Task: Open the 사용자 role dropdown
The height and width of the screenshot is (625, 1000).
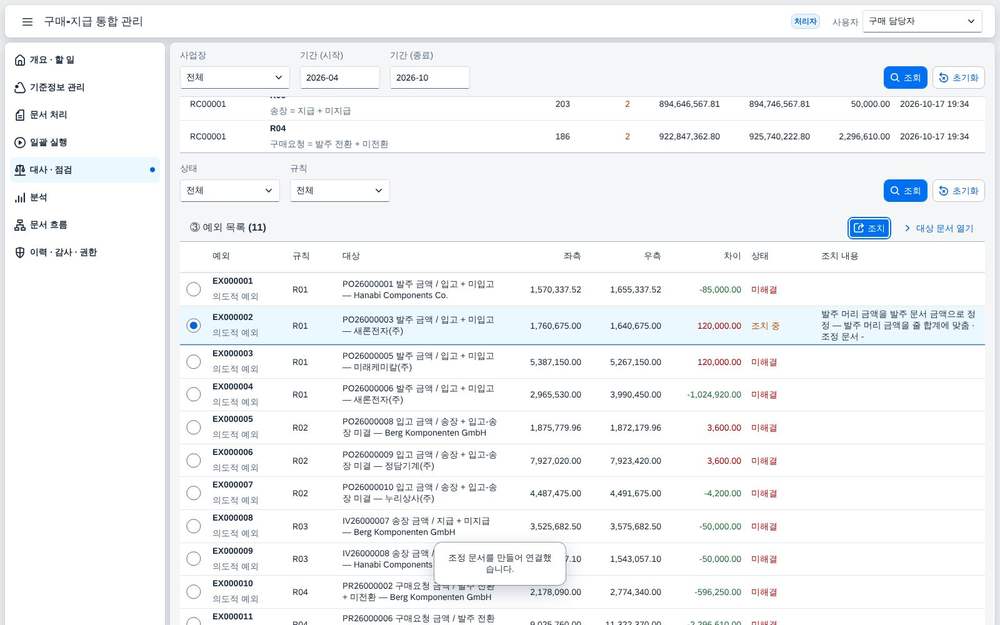Action: pyautogui.click(x=922, y=21)
